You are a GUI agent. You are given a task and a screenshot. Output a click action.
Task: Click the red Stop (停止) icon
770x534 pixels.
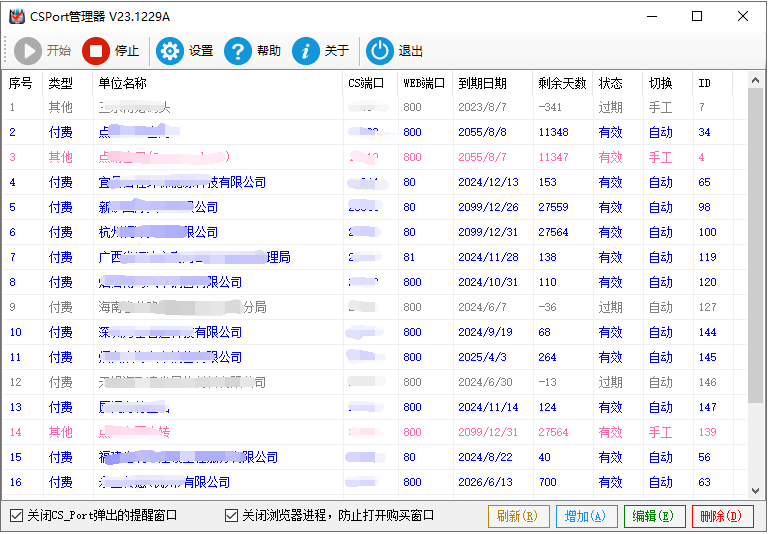tap(96, 51)
